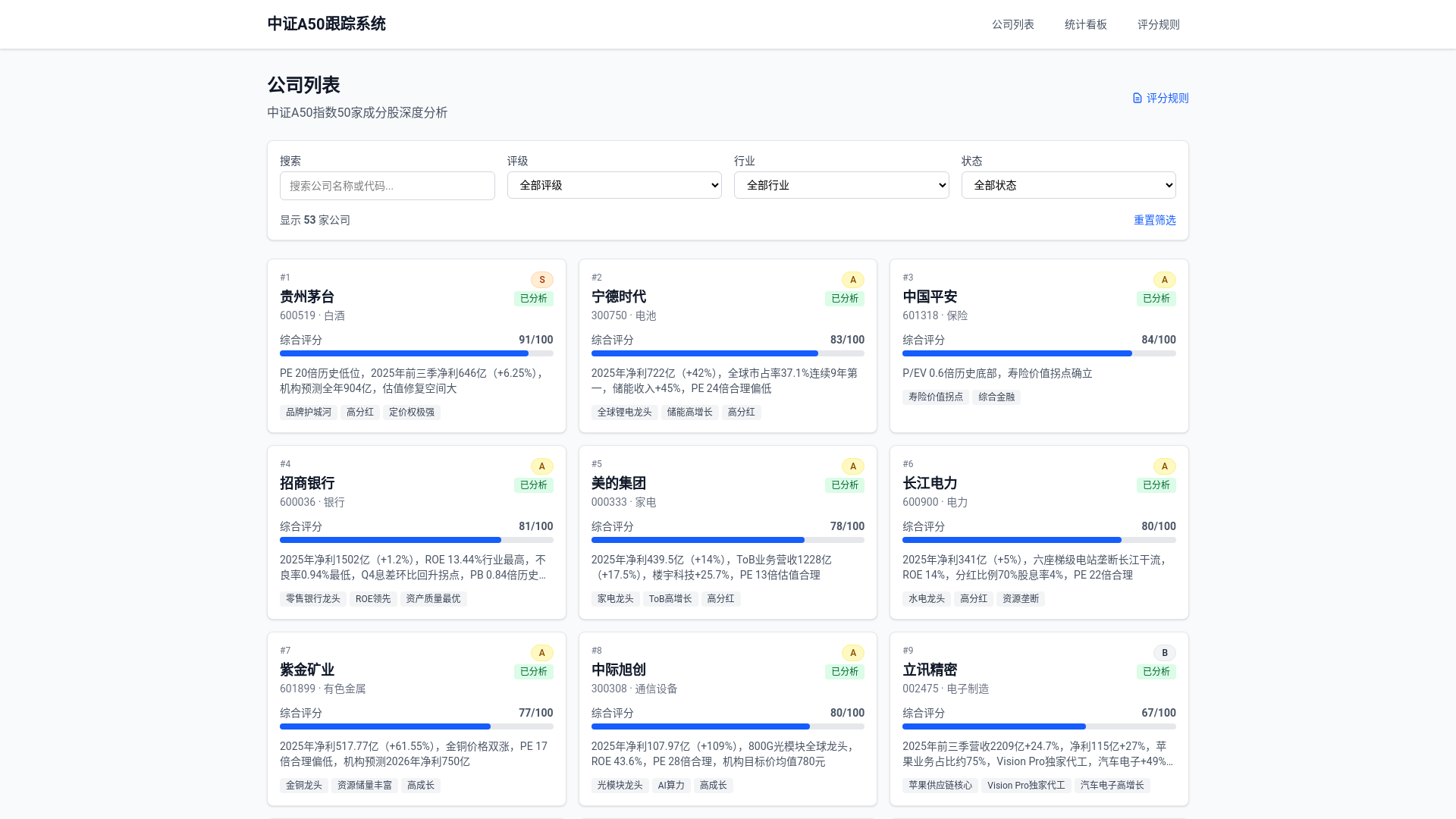Click the A rating badge on 中际旭创

853,653
